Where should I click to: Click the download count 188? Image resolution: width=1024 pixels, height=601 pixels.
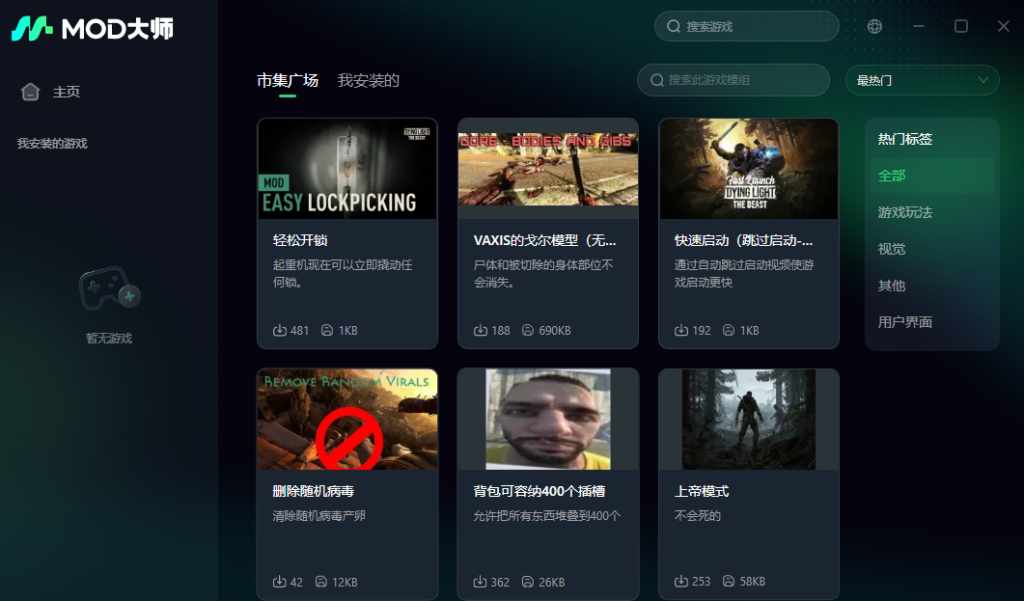point(500,331)
